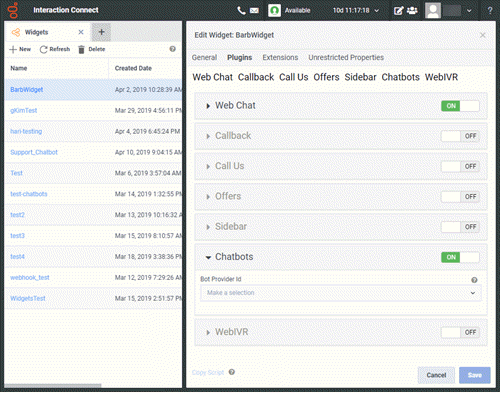Click the Genesys logo icon
The image size is (500, 393).
13,10
